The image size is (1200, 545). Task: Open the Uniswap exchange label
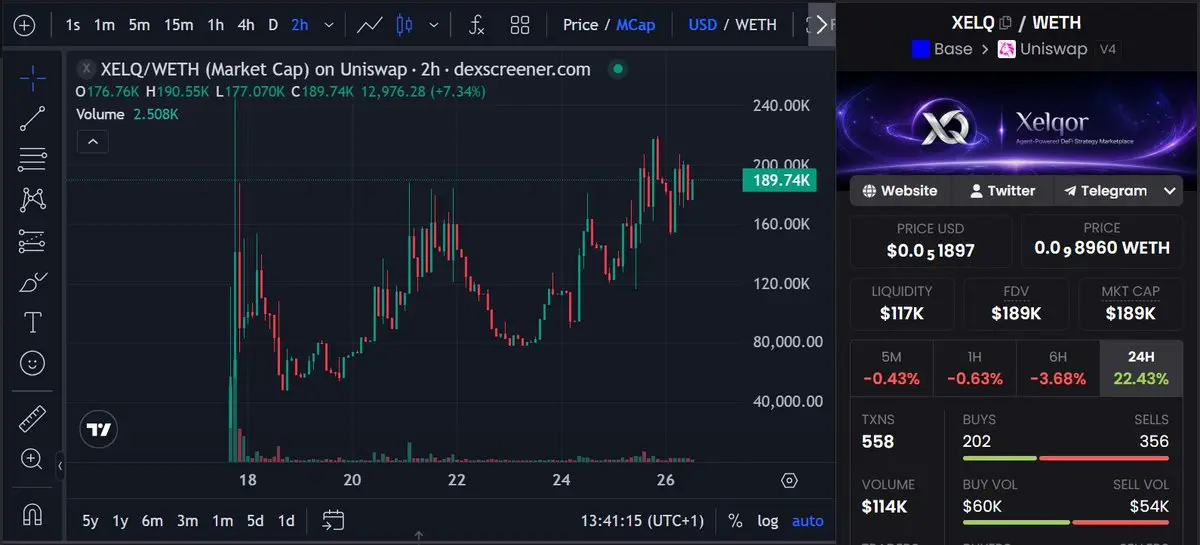[x=1042, y=49]
